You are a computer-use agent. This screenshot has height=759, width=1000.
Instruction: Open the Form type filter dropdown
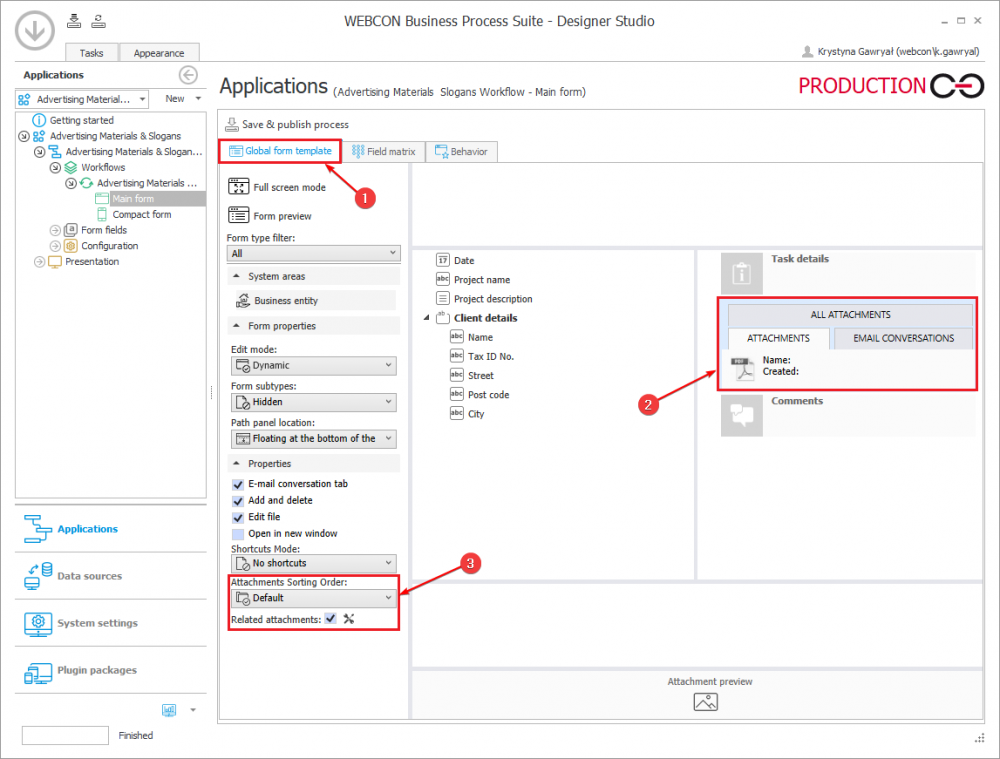tap(313, 253)
